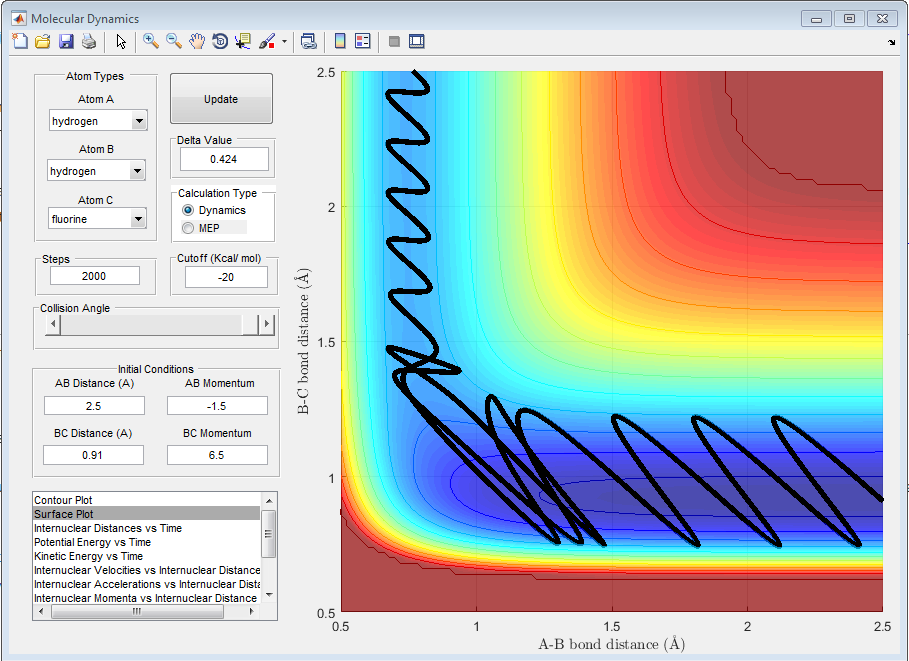Click the Show Plot Tools and dock icon
Image resolution: width=909 pixels, height=661 pixels.
pyautogui.click(x=417, y=41)
